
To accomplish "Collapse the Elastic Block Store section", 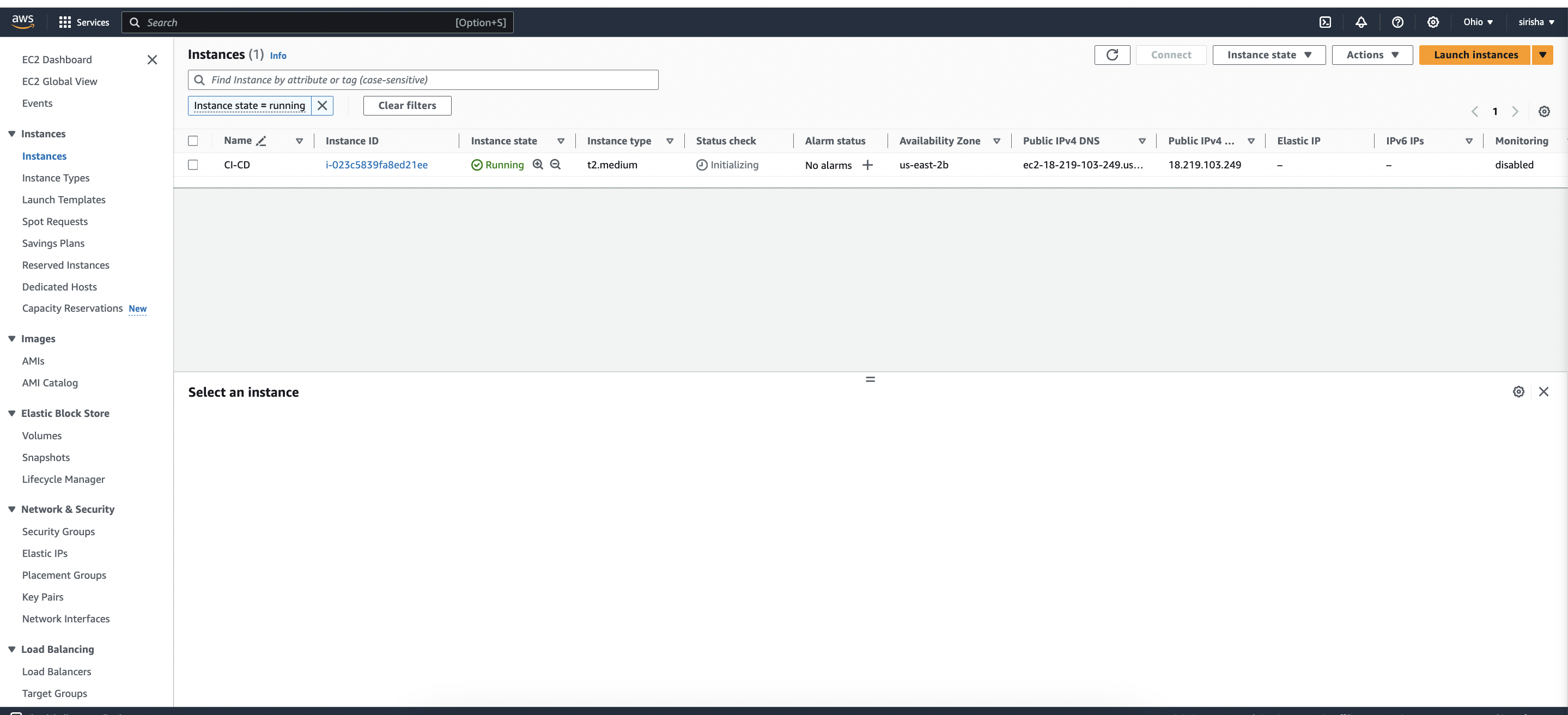I will tap(11, 413).
